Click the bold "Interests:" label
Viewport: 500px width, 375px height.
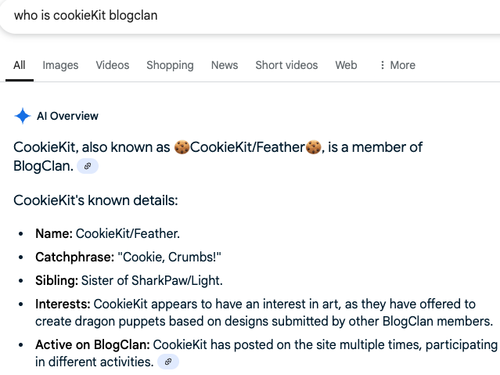[63, 304]
